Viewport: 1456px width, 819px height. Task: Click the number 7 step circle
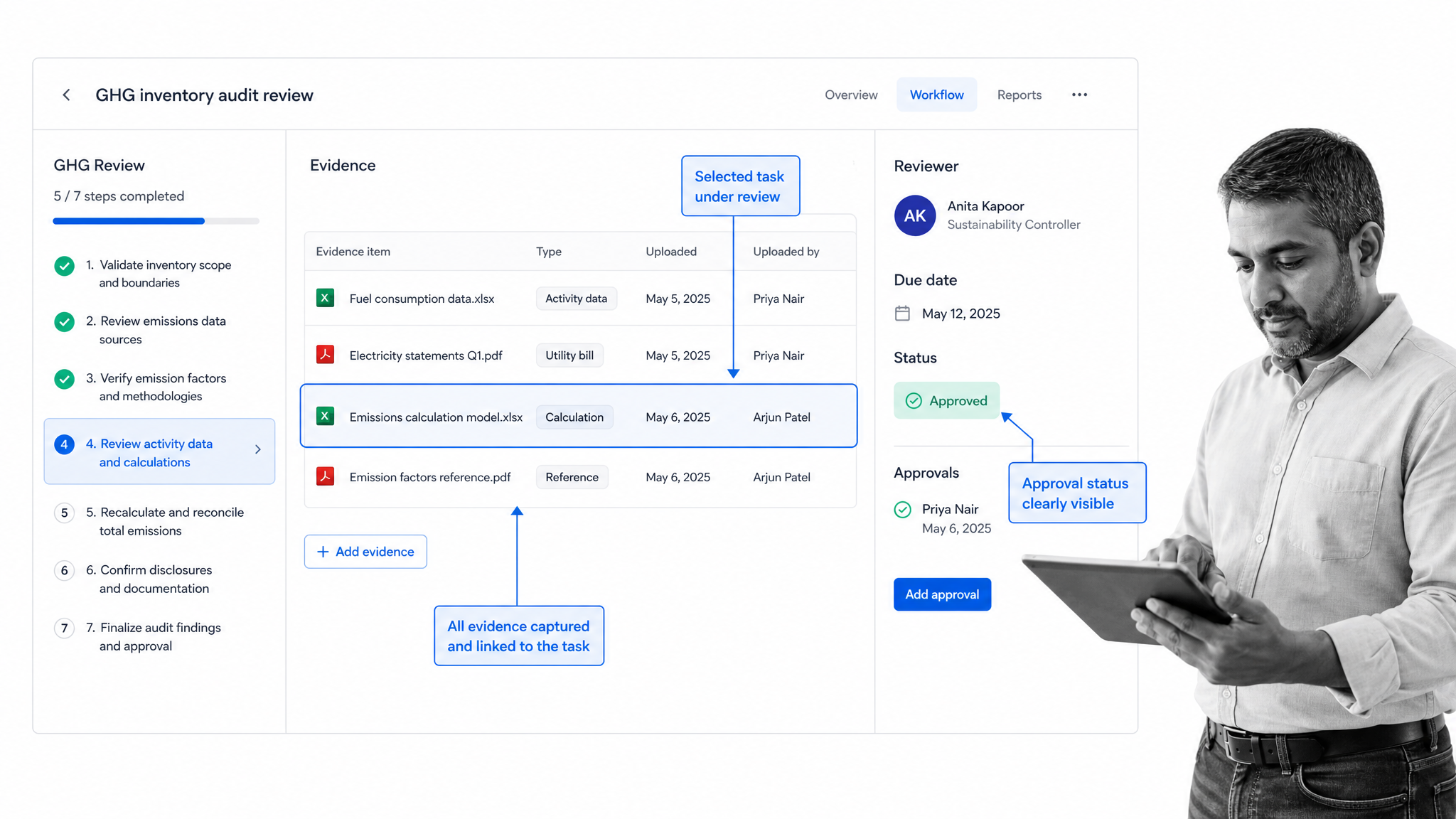(64, 628)
